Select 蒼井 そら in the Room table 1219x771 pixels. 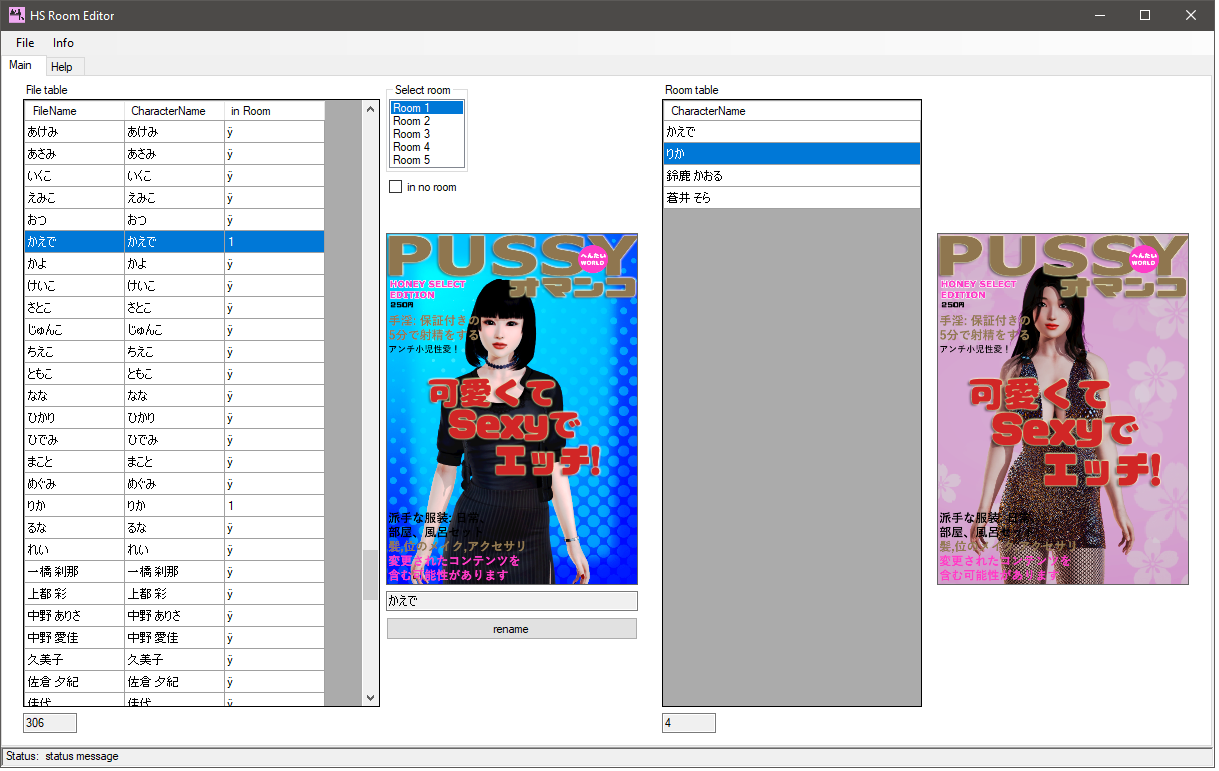pos(791,198)
